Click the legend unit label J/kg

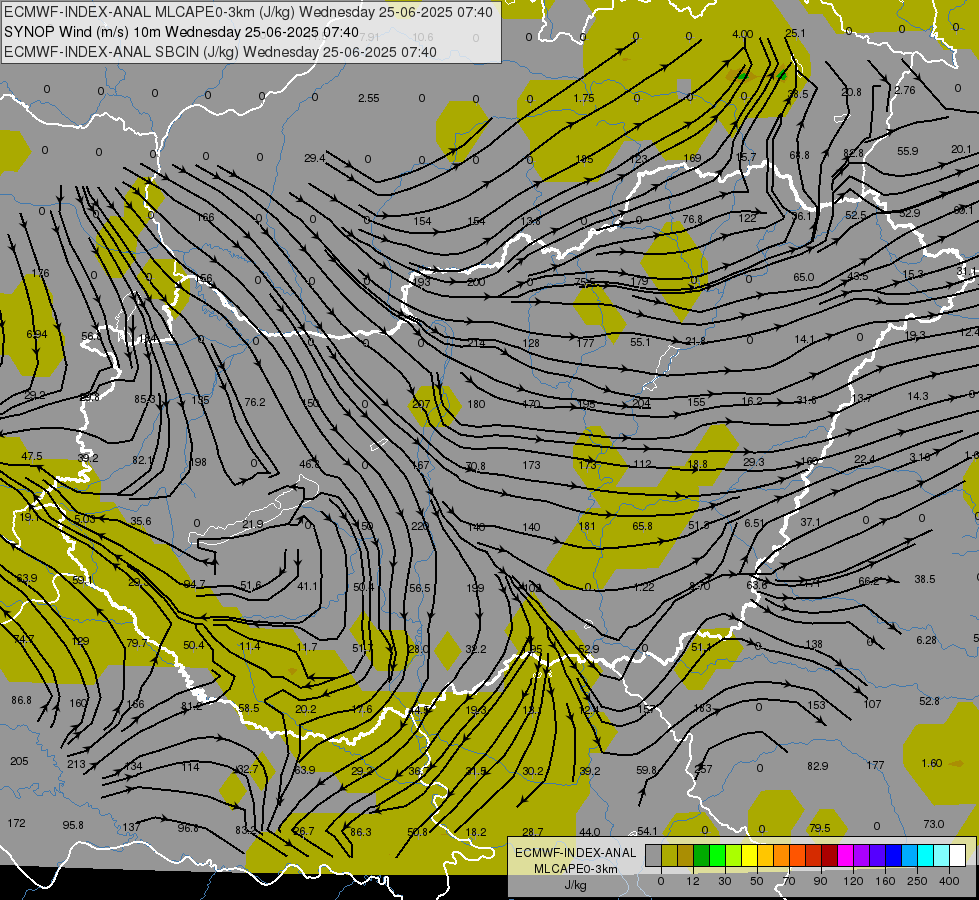(x=575, y=885)
